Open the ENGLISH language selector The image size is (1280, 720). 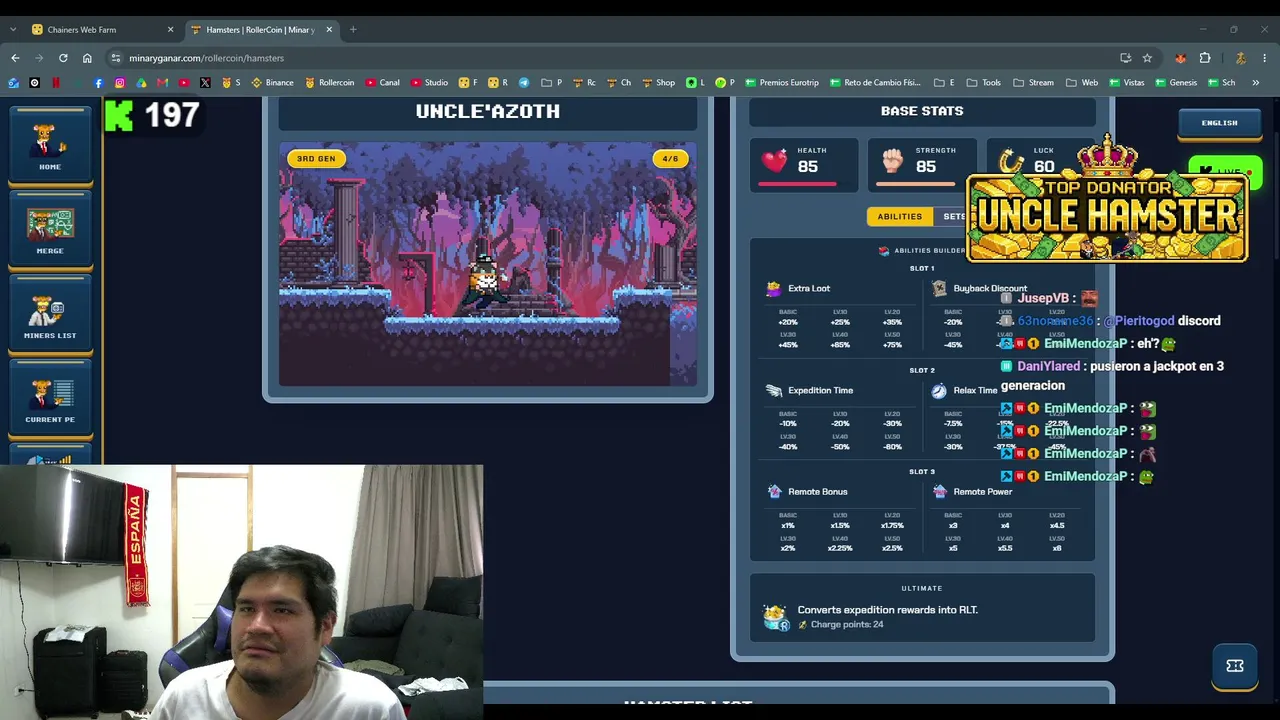point(1219,123)
